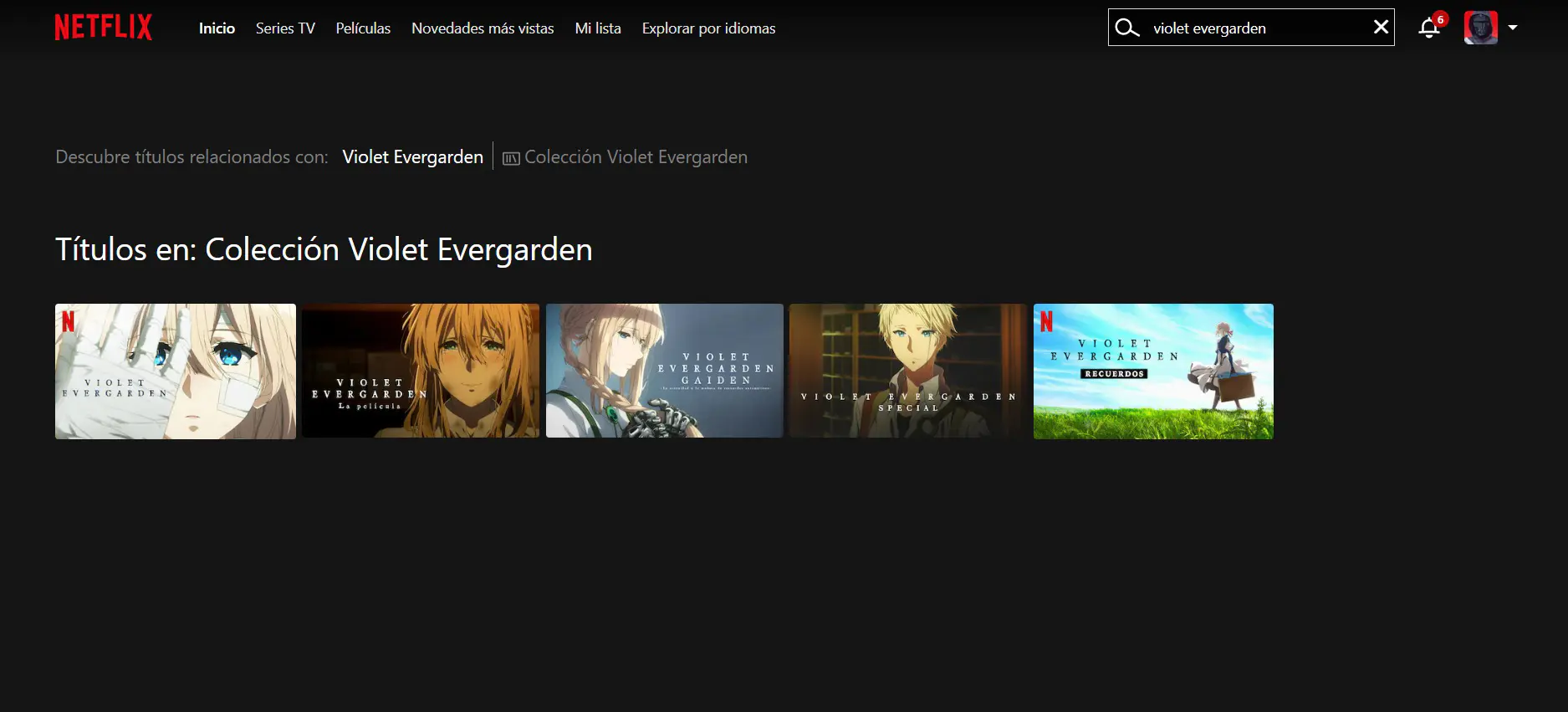This screenshot has width=1568, height=712.
Task: Select Colección Violet Evergarden link
Action: pos(636,157)
